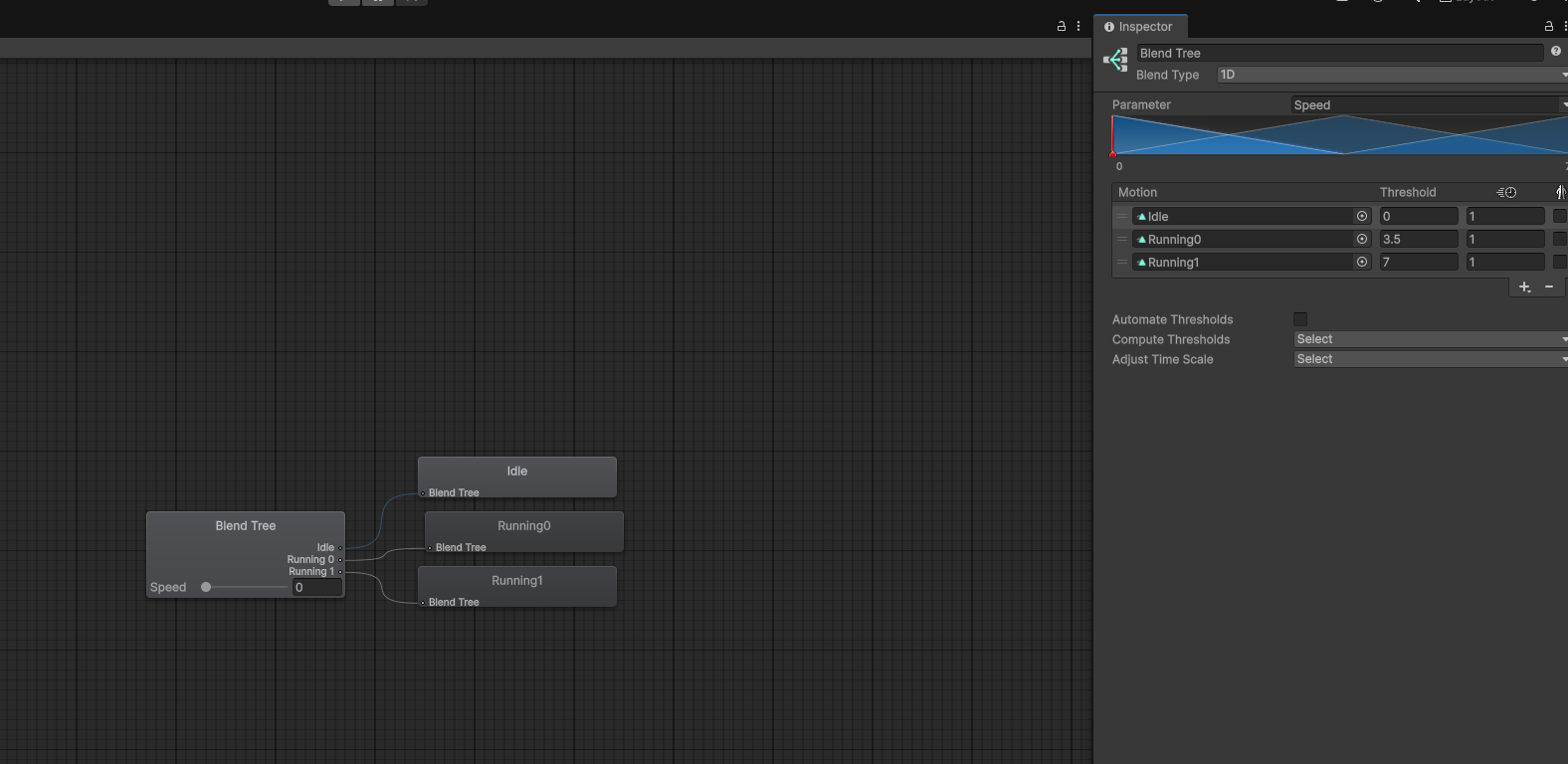Enable the Automate Thresholds checkbox

1300,319
